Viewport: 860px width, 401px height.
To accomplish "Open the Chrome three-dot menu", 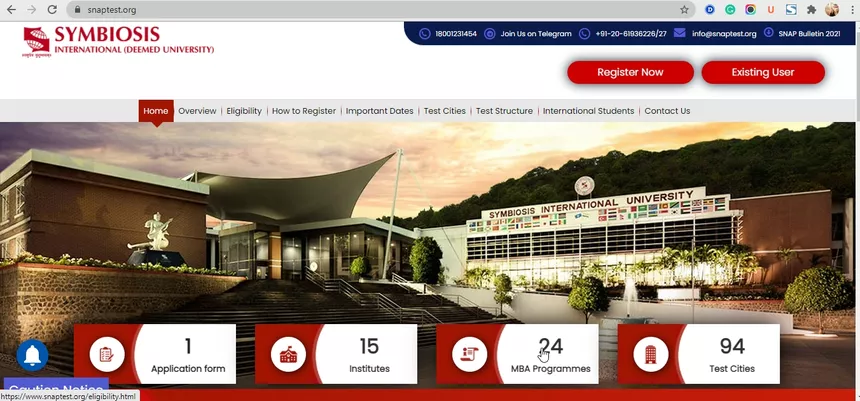I will (852, 9).
